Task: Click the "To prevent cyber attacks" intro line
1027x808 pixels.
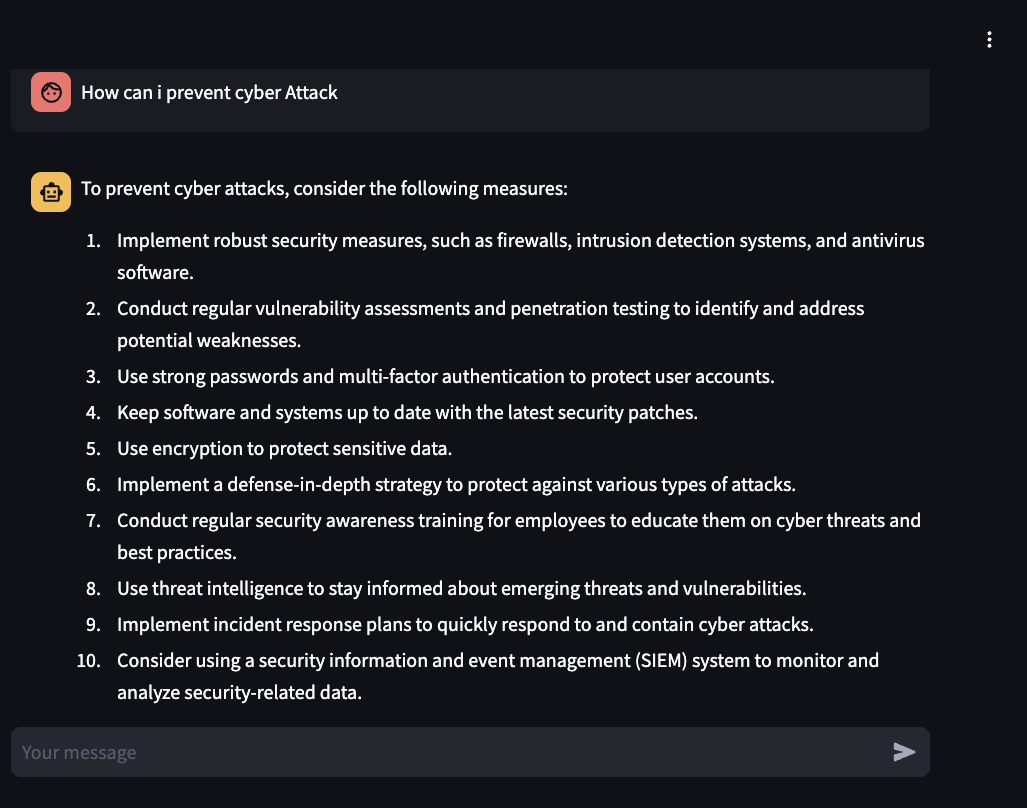Action: pyautogui.click(x=324, y=188)
